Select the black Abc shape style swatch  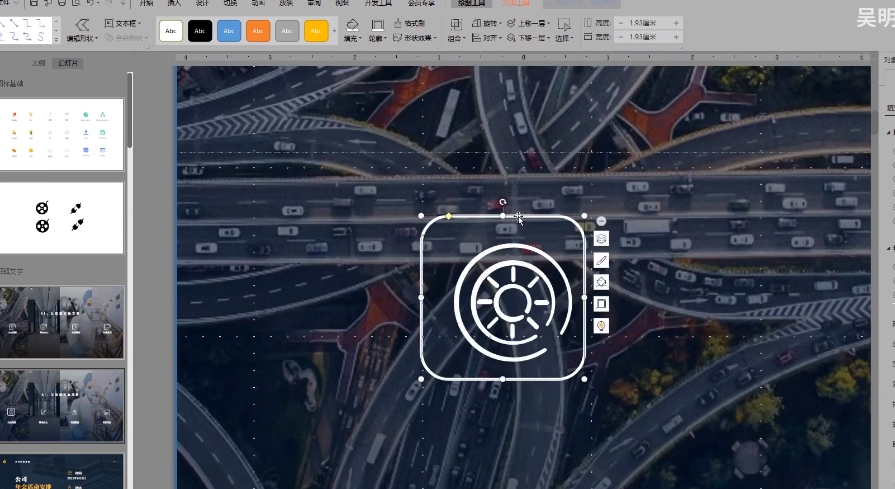(200, 32)
